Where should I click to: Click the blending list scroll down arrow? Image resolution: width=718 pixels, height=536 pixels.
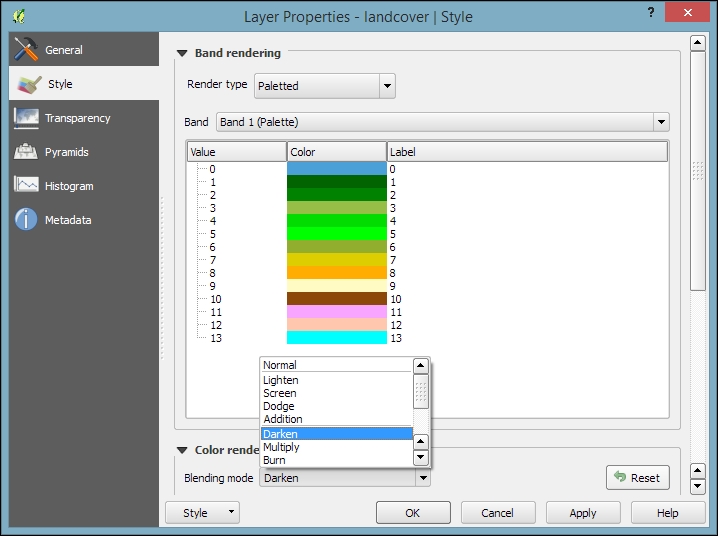(421, 457)
